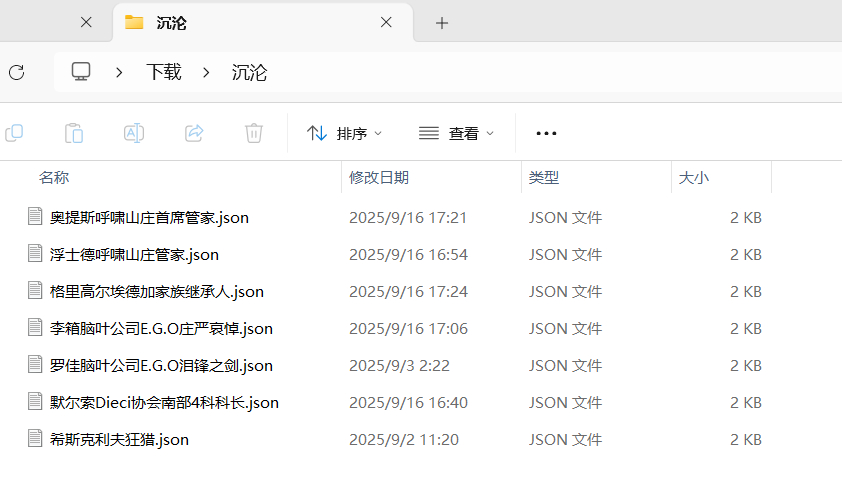
Task: Open the 排序 sort dropdown
Action: [x=345, y=133]
